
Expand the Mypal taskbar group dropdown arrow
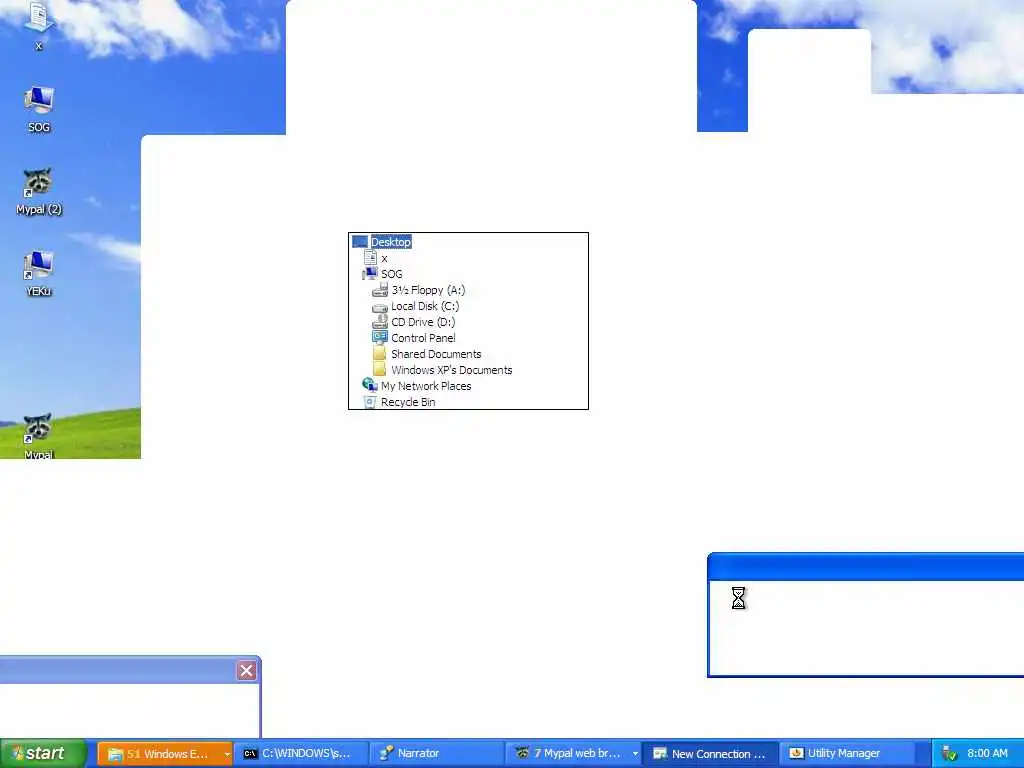click(x=635, y=754)
